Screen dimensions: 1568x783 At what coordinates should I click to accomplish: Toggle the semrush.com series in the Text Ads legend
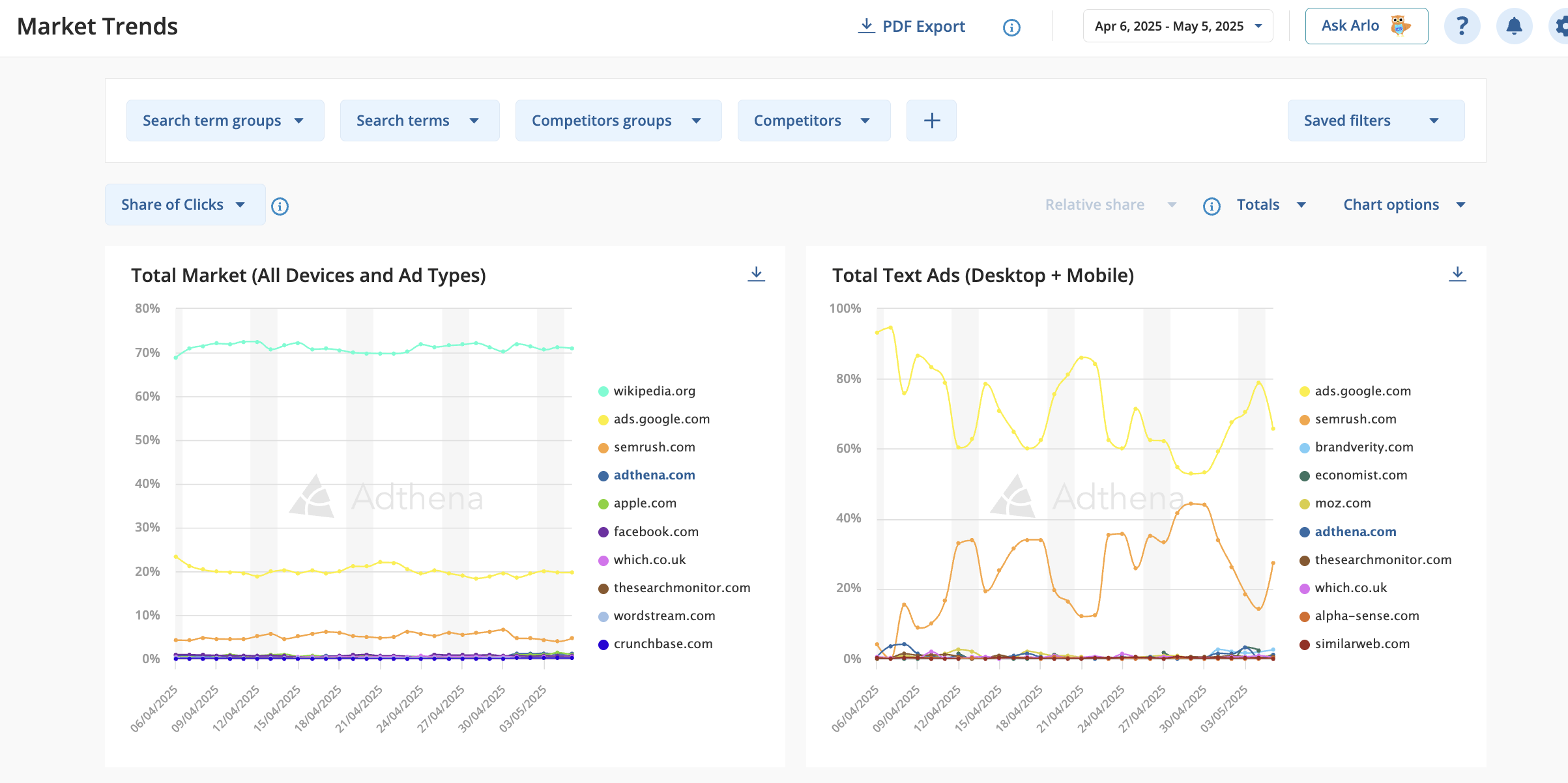coord(1348,419)
